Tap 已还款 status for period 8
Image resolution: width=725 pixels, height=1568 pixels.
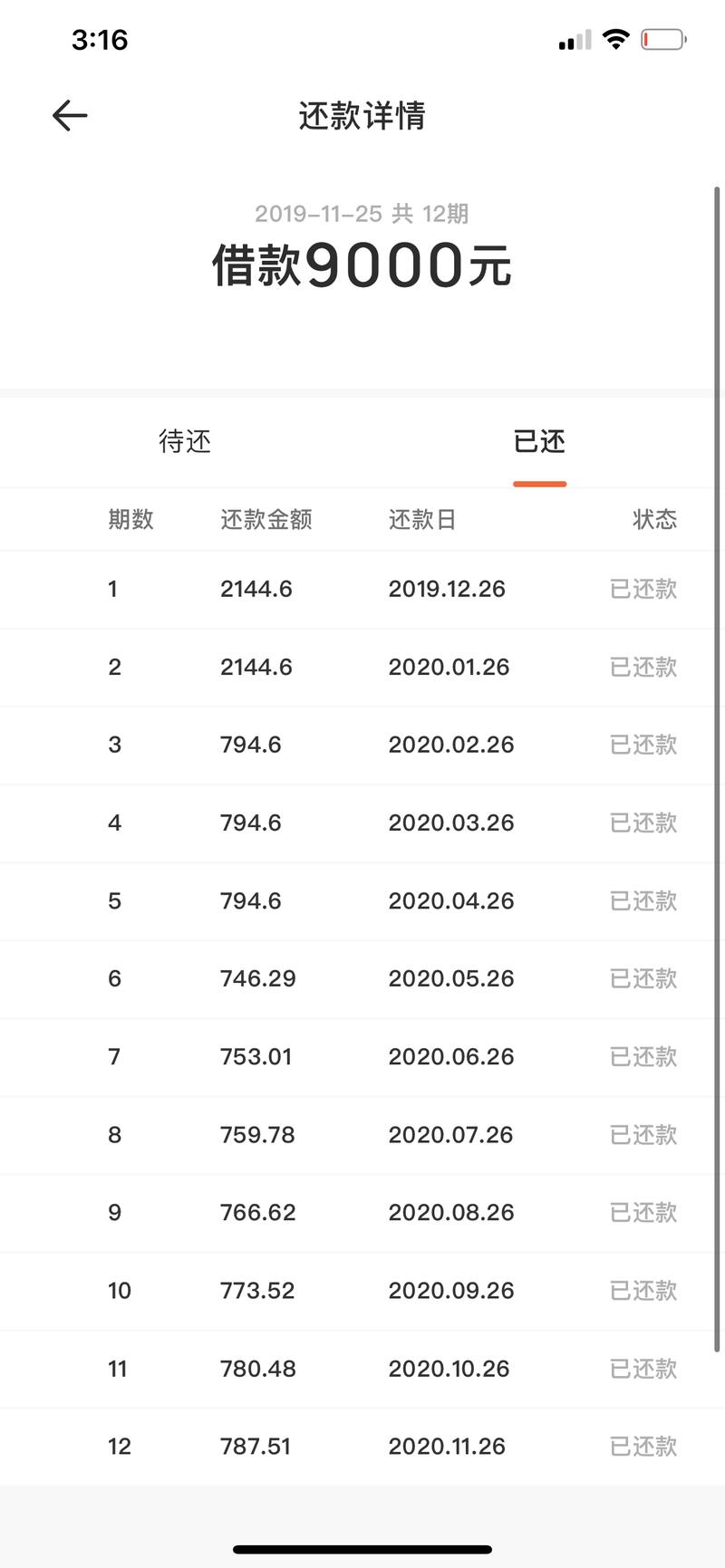click(x=643, y=1134)
